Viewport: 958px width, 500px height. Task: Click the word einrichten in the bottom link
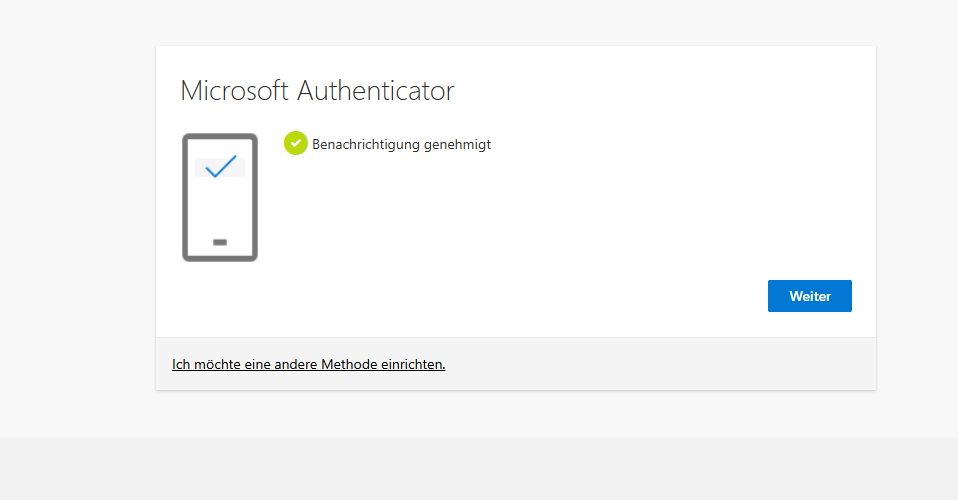coord(412,364)
